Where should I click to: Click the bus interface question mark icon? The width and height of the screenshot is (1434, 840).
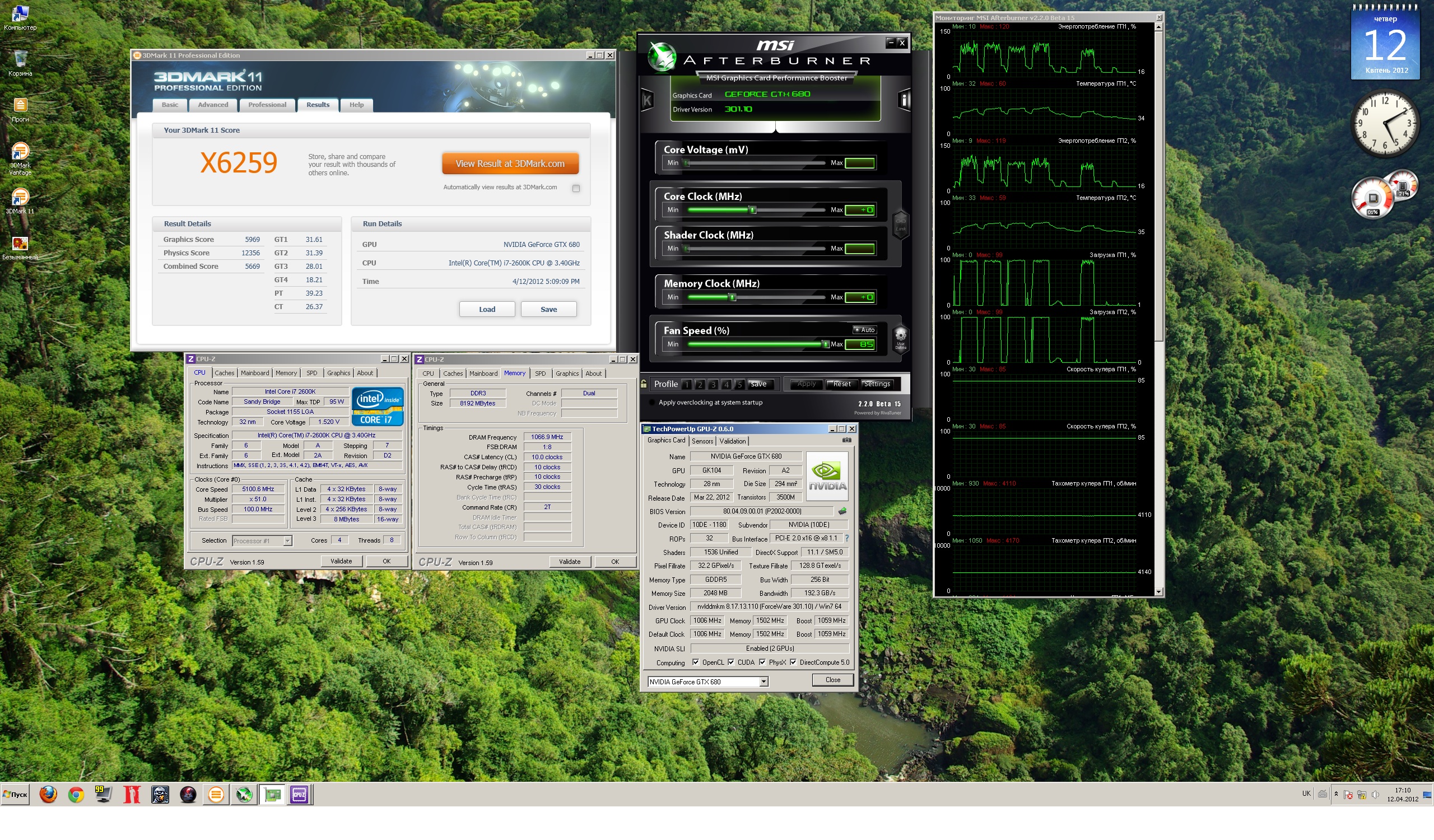pyautogui.click(x=847, y=538)
